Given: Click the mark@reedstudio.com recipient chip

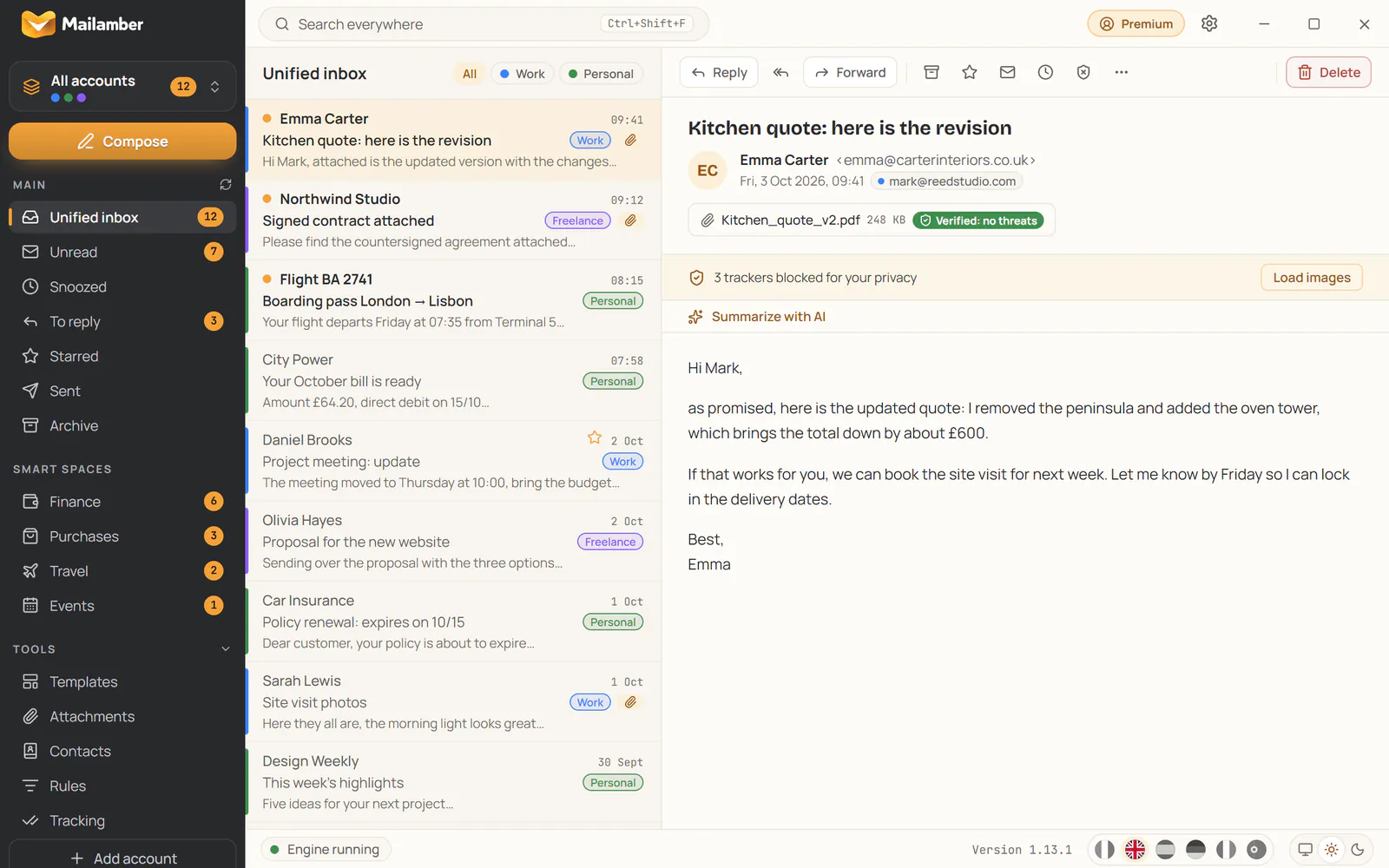Looking at the screenshot, I should (946, 181).
